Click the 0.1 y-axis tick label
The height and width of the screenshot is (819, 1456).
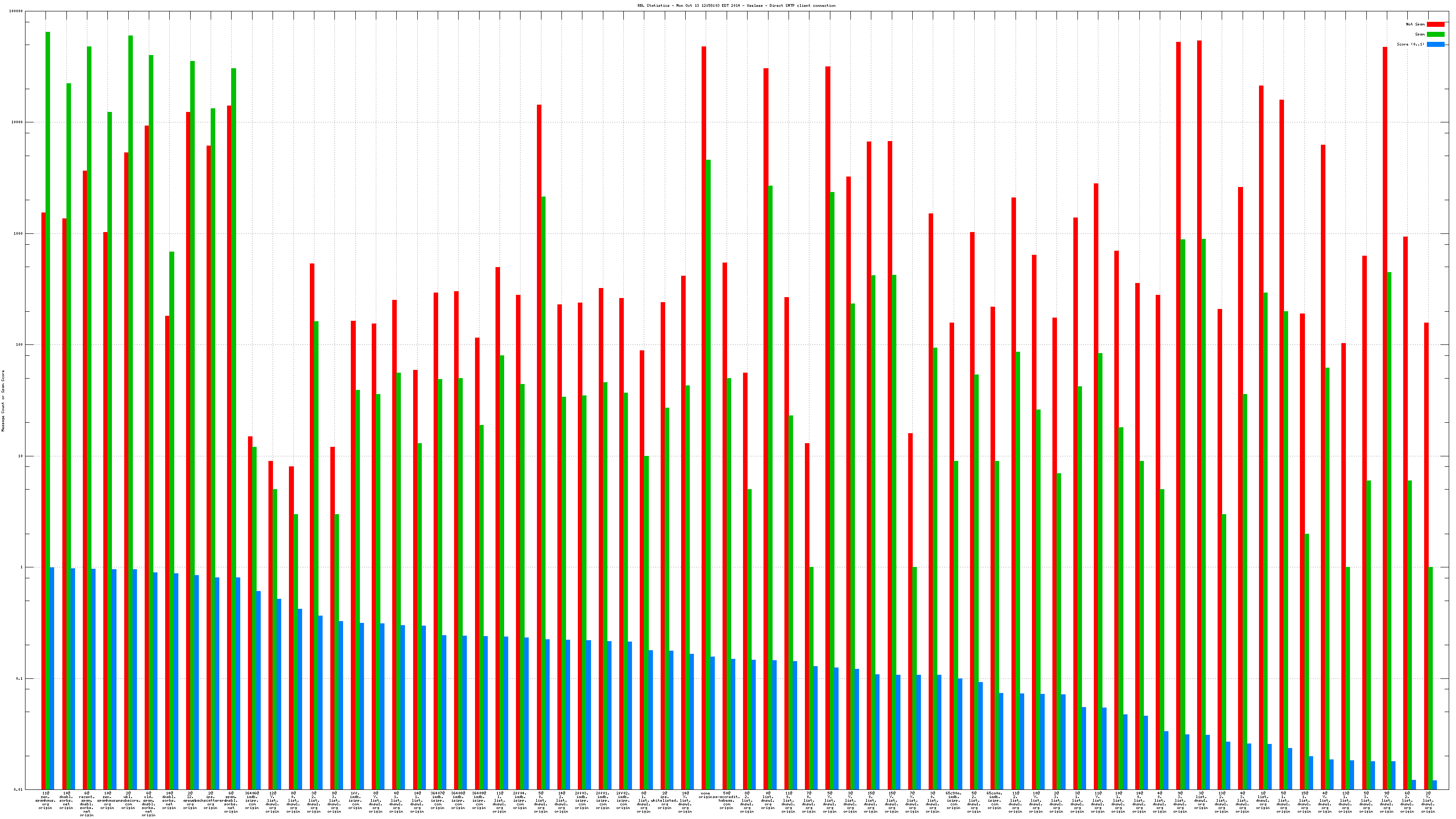[x=19, y=678]
